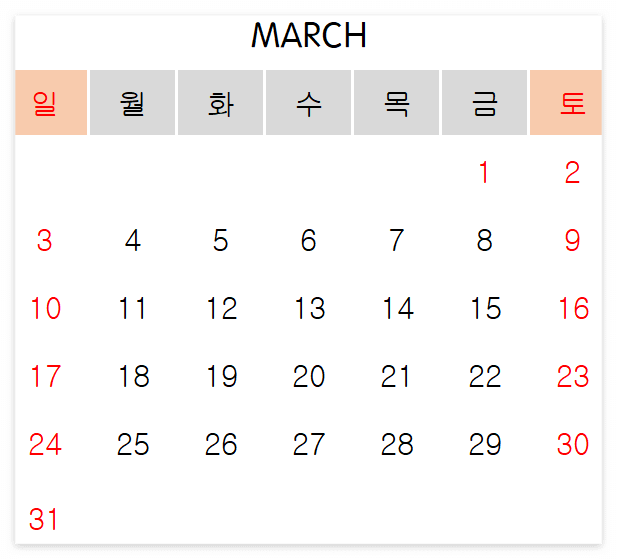Click date 28
The height and width of the screenshot is (559, 617).
397,445
